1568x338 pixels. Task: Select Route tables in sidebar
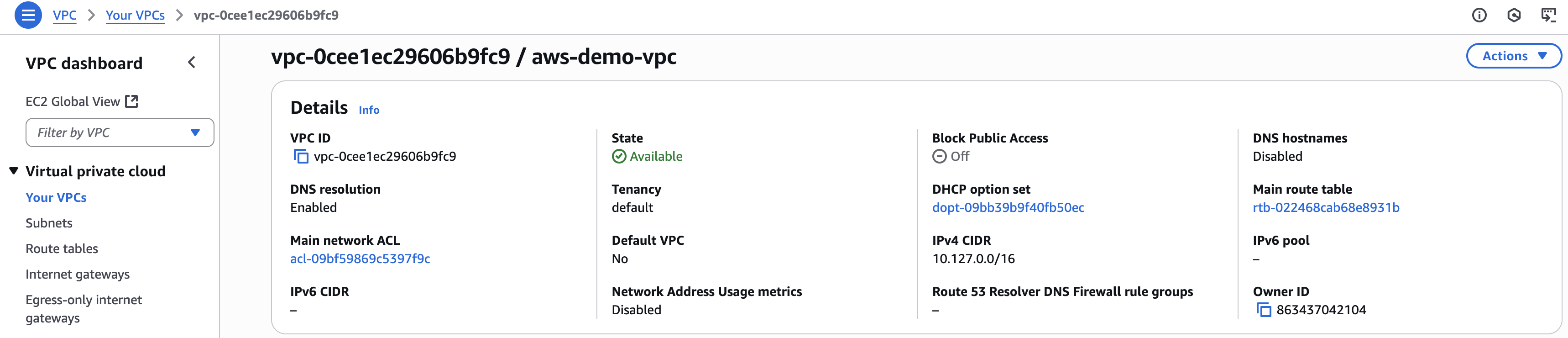tap(62, 248)
